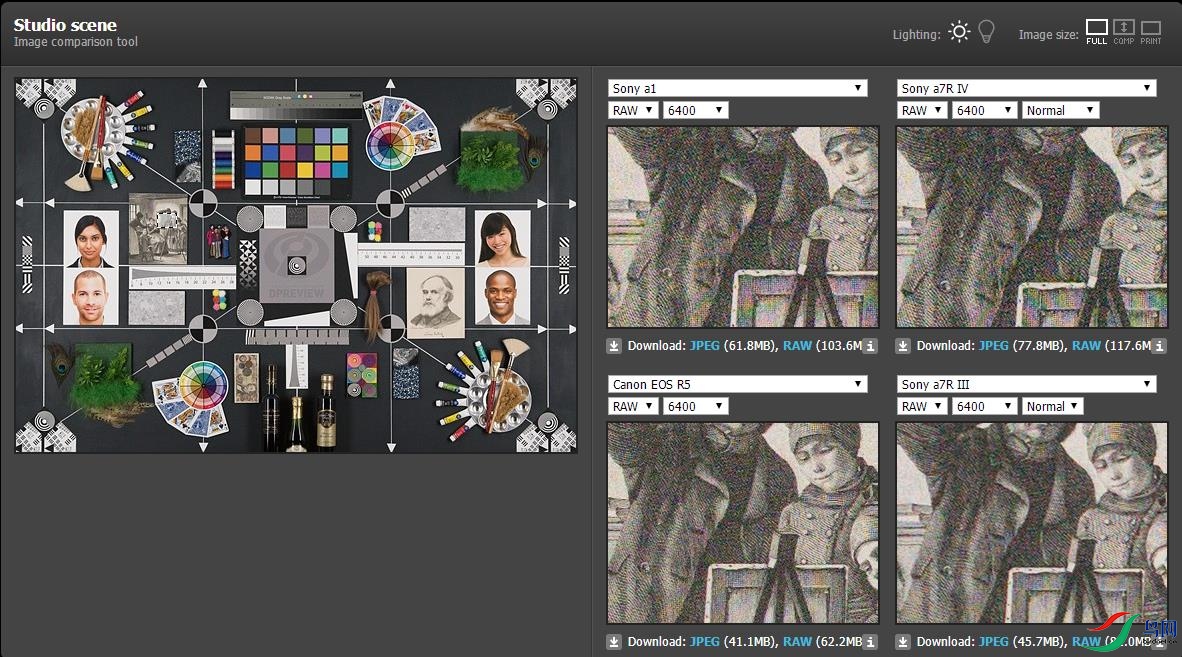Viewport: 1182px width, 657px height.
Task: Open info icon for Canon EOS R5 image
Action: pyautogui.click(x=870, y=642)
